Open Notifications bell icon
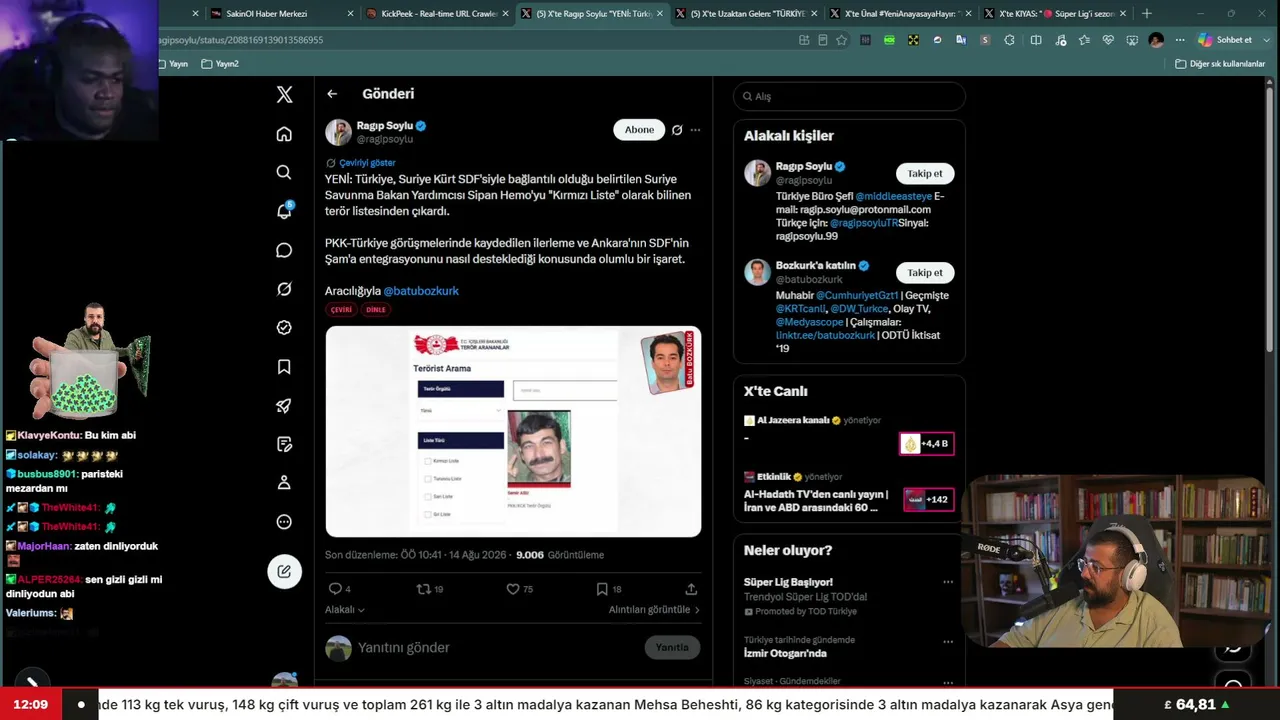Screen dimensions: 1280x720 (284, 211)
